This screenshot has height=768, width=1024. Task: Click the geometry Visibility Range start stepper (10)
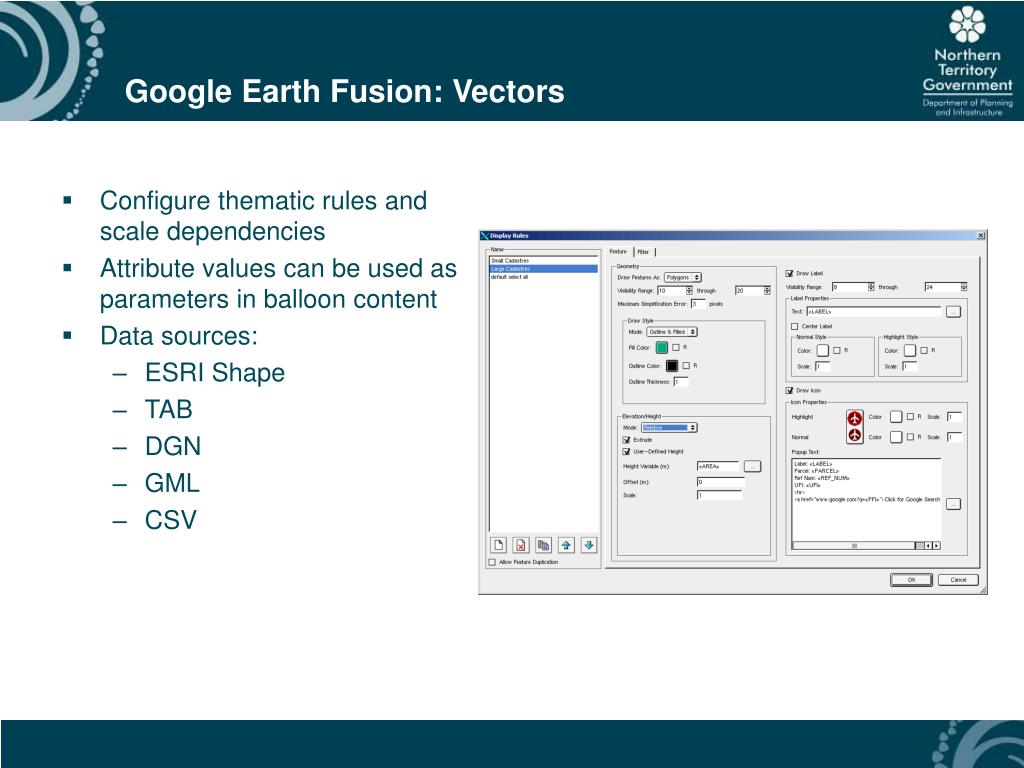(x=689, y=291)
